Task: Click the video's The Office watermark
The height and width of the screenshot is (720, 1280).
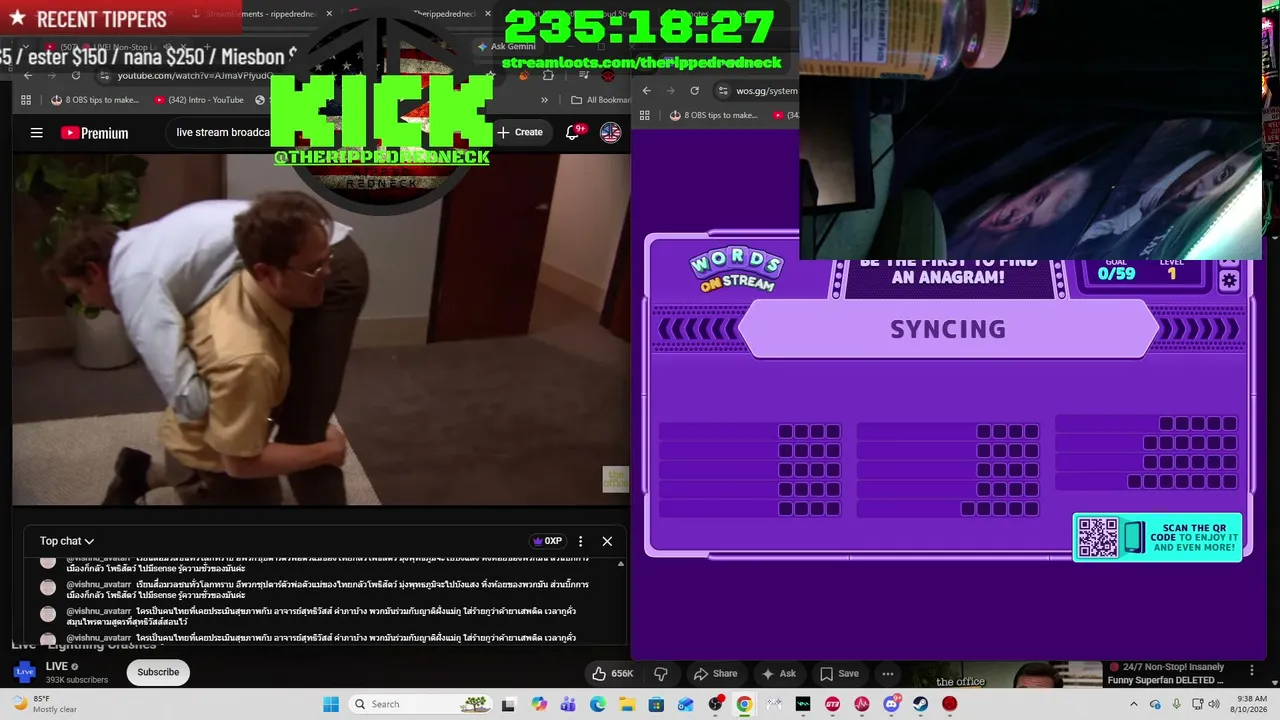Action: (x=615, y=479)
